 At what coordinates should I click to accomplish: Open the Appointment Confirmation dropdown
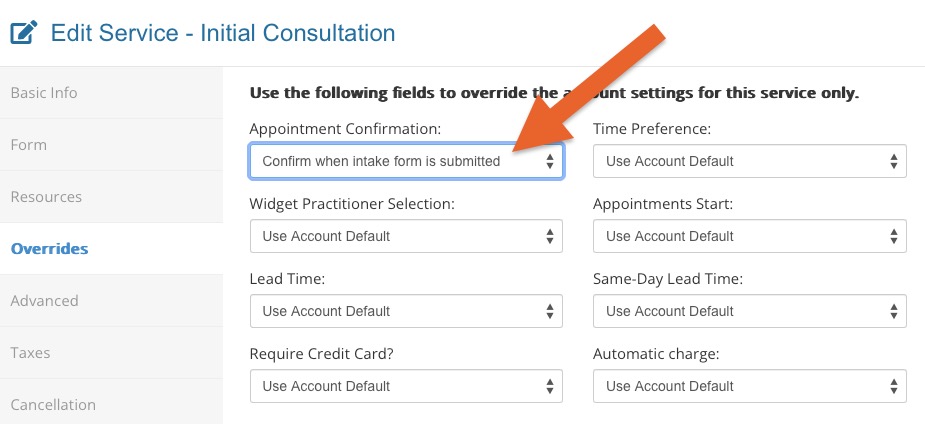pos(406,161)
